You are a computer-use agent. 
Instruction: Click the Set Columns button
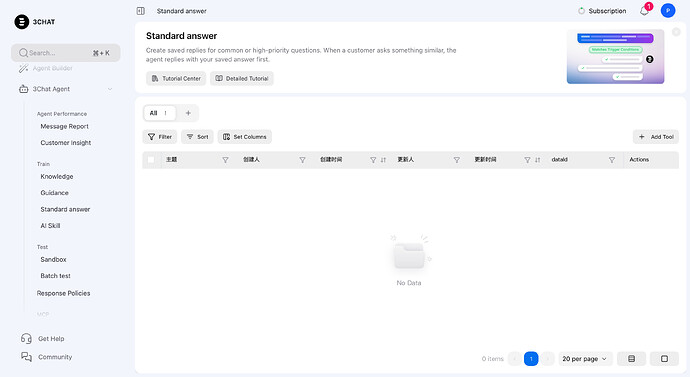tap(244, 137)
